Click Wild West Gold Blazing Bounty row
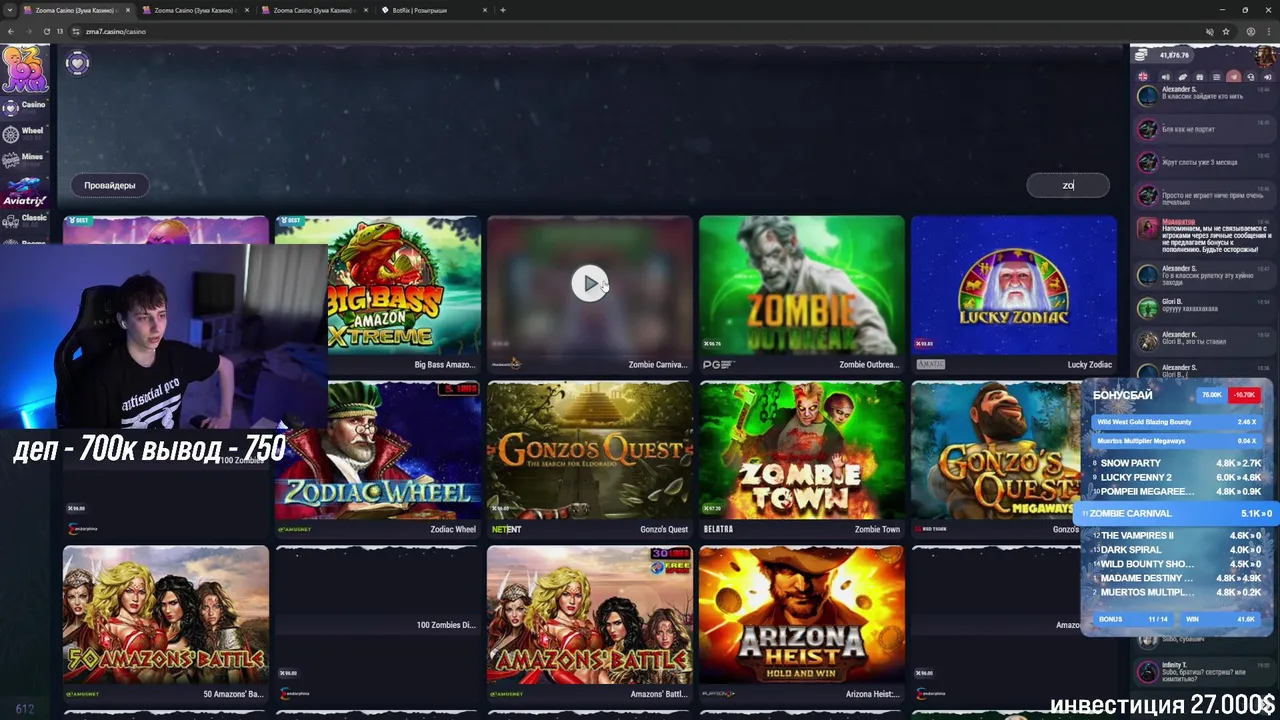1280x720 pixels. pos(1178,422)
